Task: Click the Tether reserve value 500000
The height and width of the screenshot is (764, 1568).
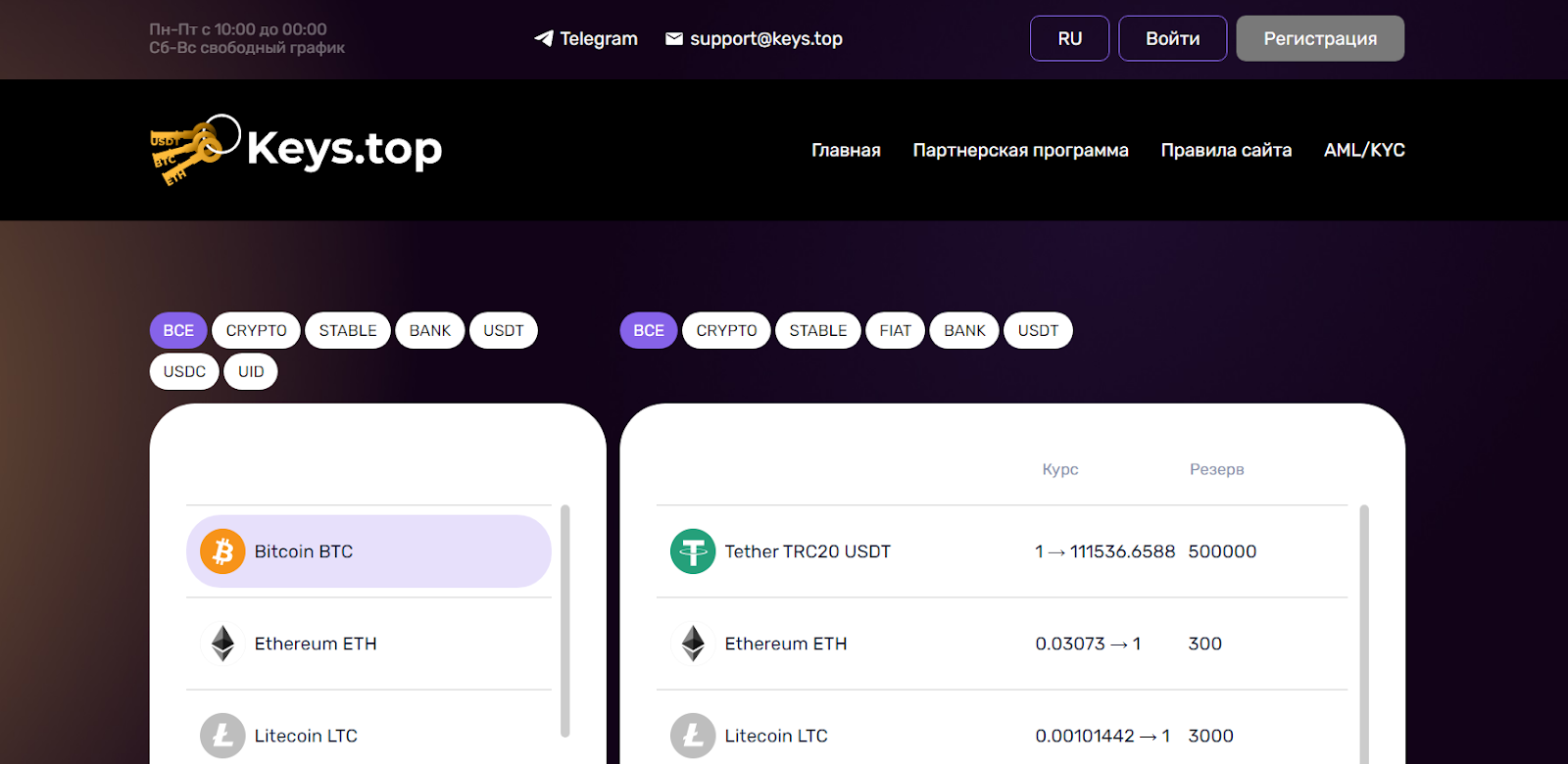Action: tap(1222, 551)
